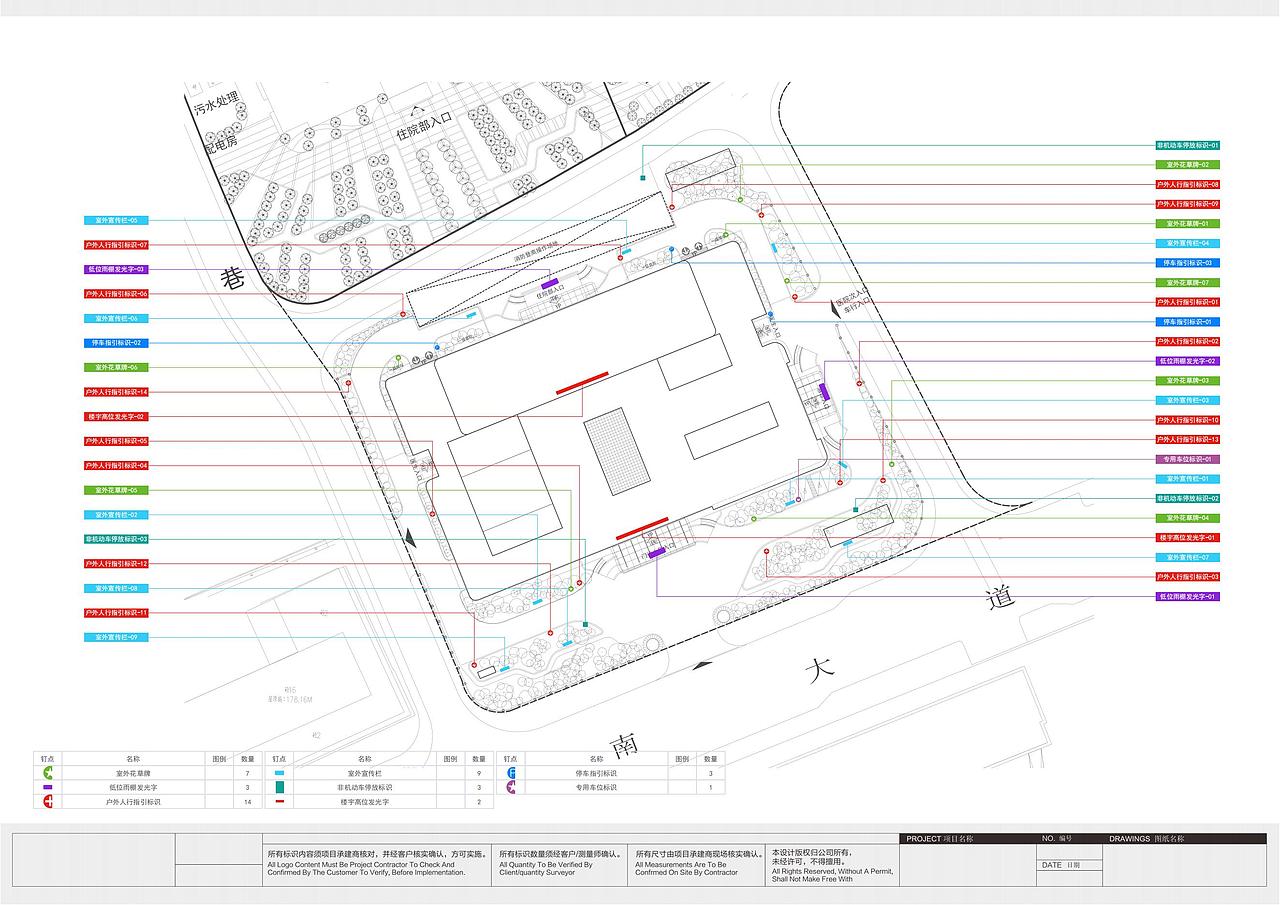Select the 非机动车停放标识-01 label at top right
Screen dimensions: 1280x905
point(1188,145)
